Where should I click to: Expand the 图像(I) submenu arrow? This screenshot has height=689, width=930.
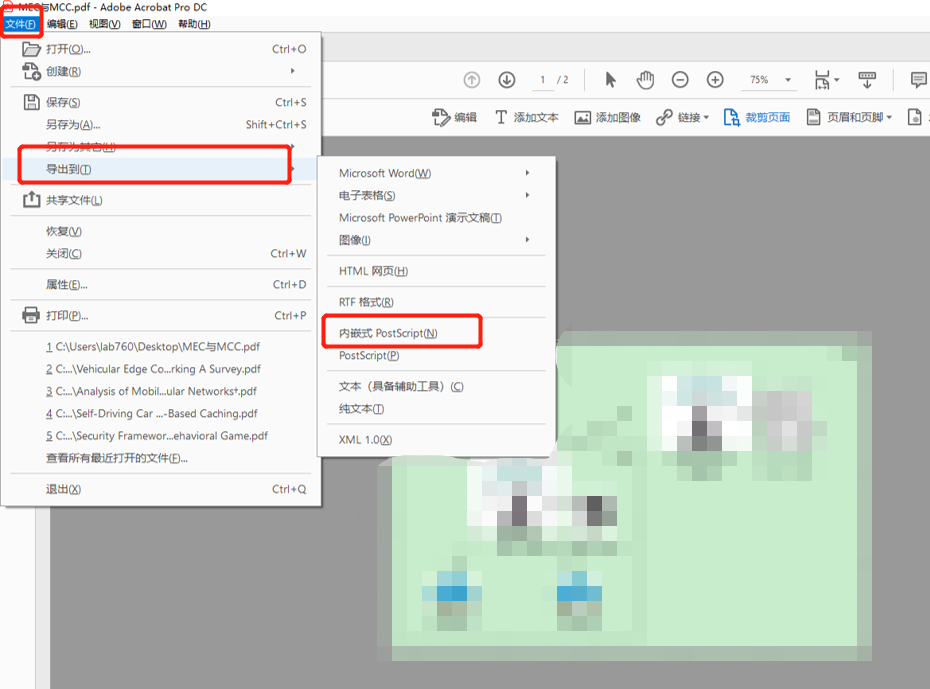527,240
